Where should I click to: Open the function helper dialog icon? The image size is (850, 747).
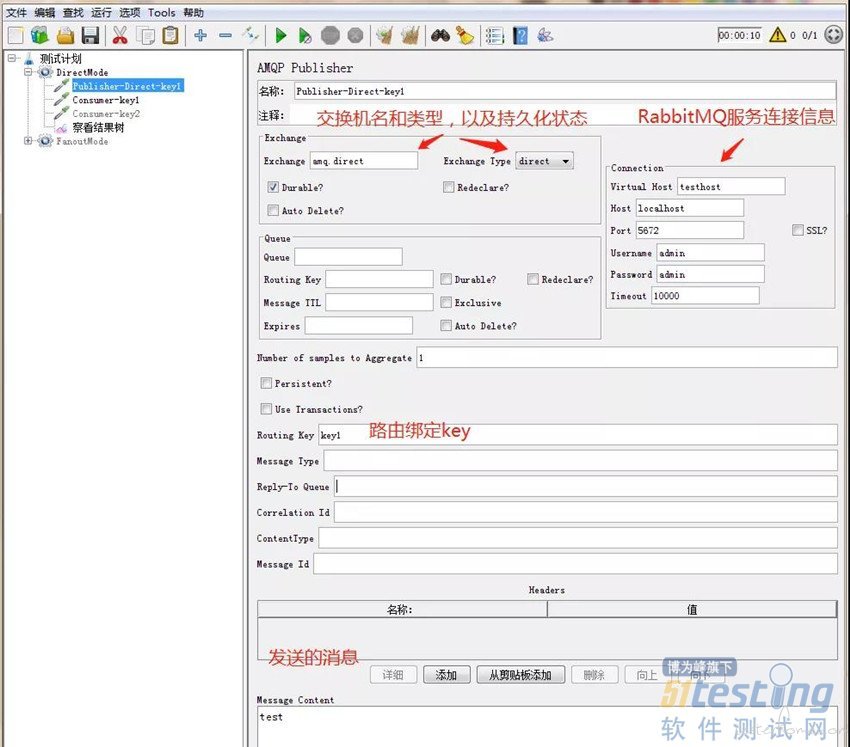coord(494,36)
